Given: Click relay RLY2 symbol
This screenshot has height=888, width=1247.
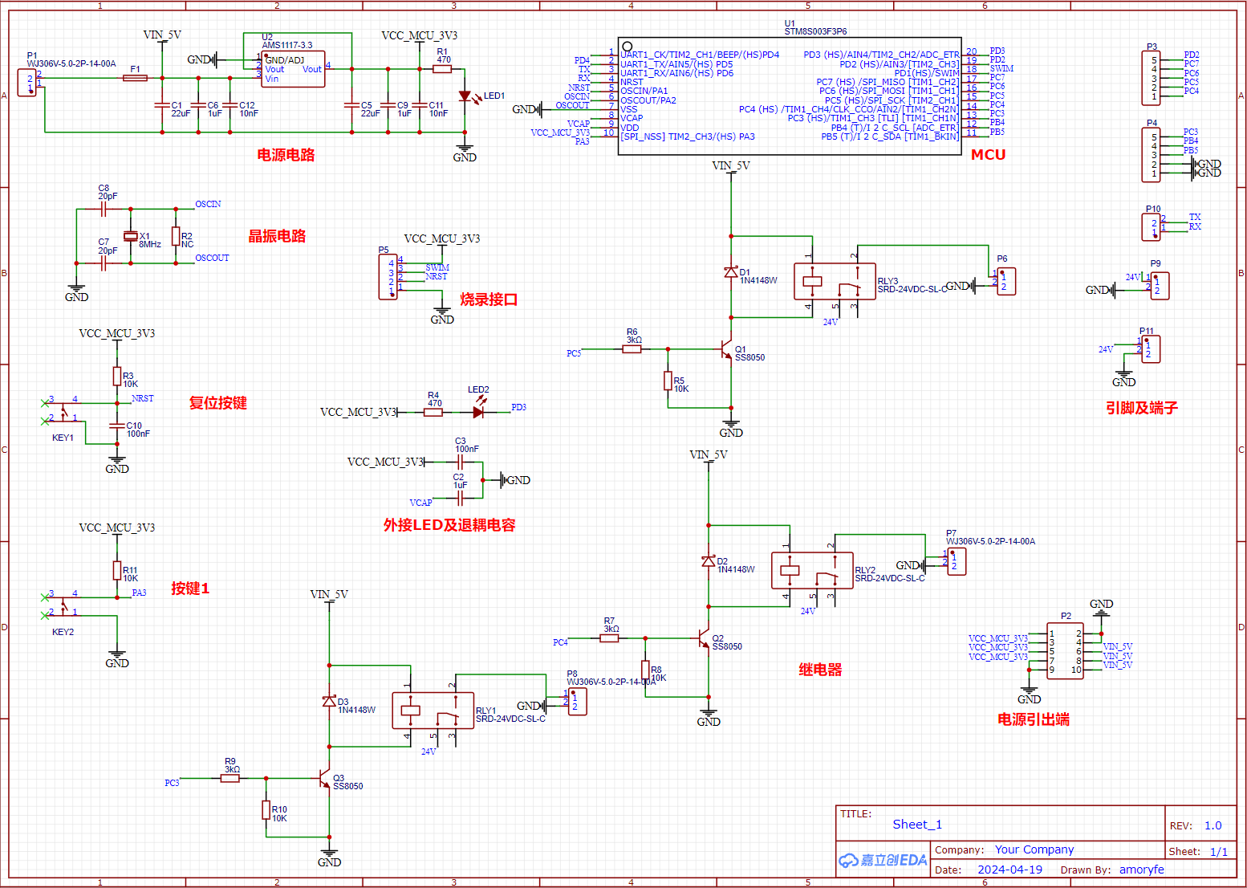Looking at the screenshot, I should coord(810,572).
